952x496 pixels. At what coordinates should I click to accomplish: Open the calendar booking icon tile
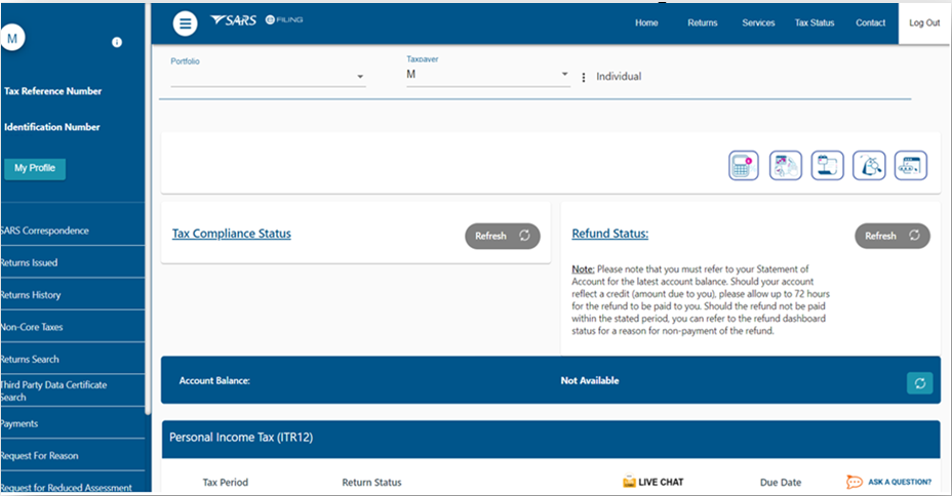(827, 165)
